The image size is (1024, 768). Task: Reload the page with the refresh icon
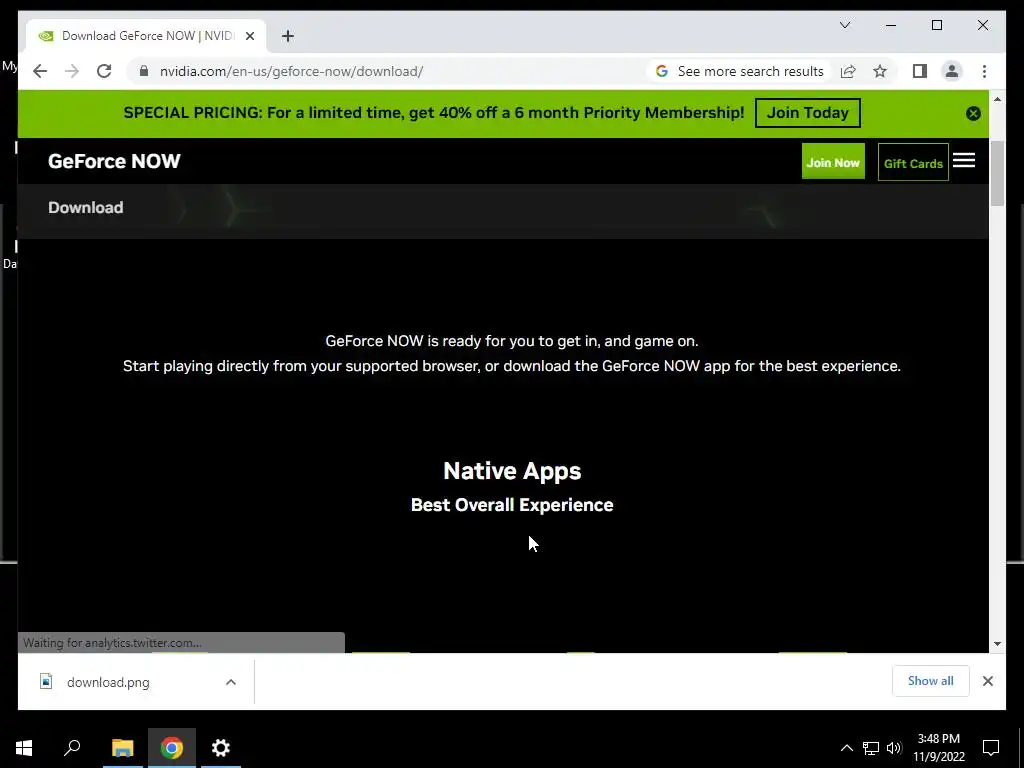104,71
